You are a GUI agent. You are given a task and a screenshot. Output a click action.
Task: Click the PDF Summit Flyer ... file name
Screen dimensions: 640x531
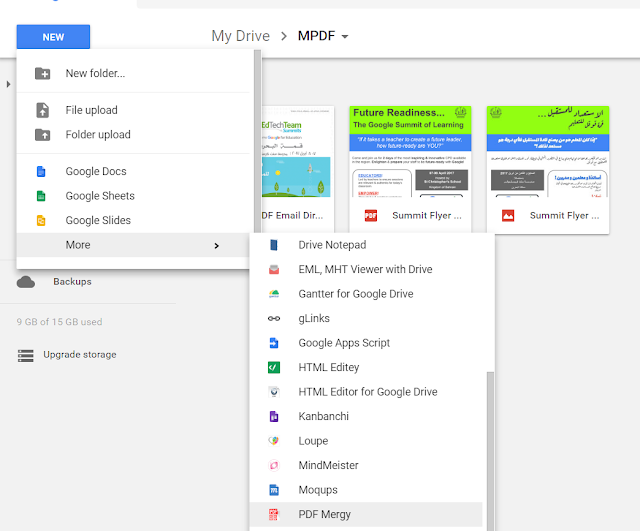427,216
